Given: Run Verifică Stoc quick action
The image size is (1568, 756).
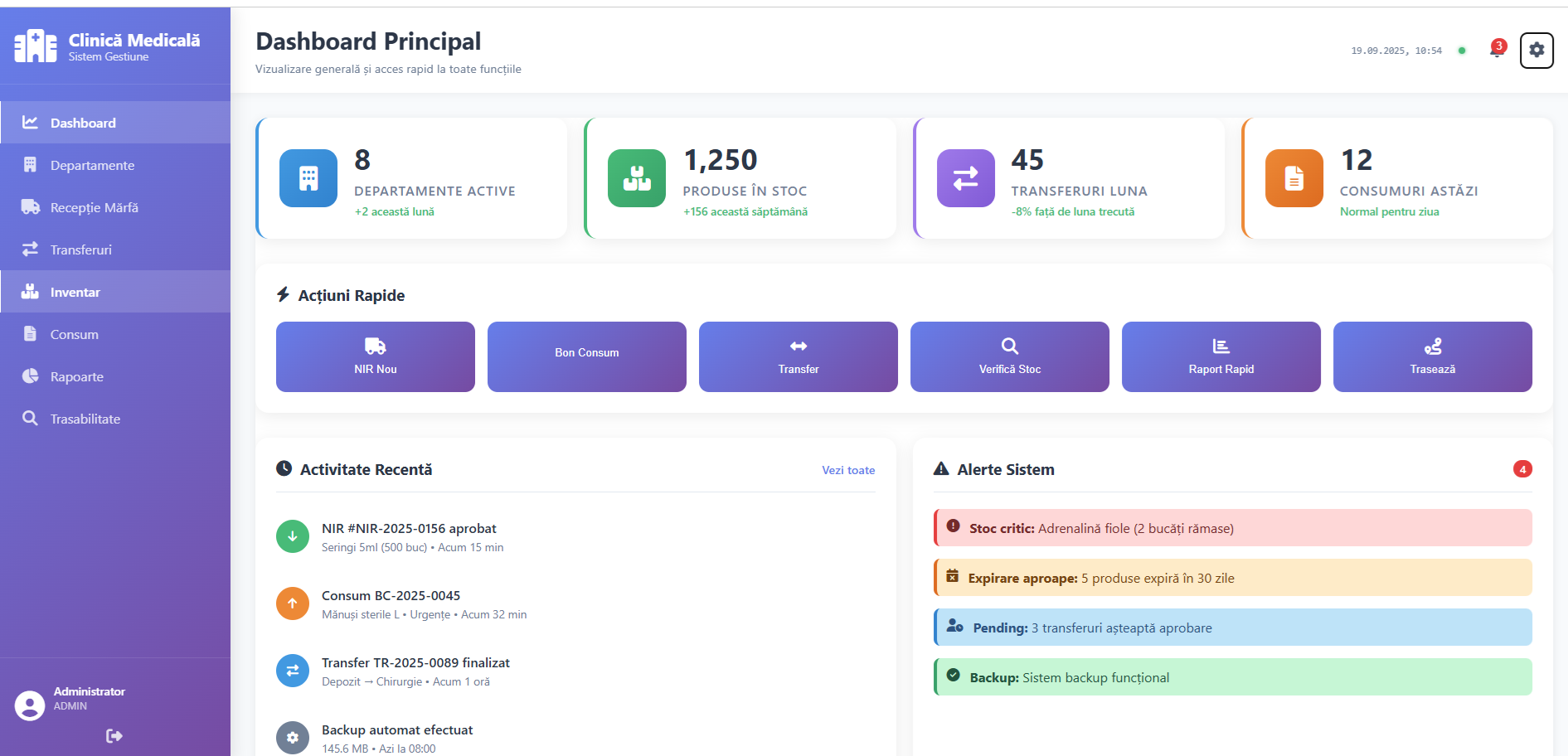Looking at the screenshot, I should coord(1009,356).
